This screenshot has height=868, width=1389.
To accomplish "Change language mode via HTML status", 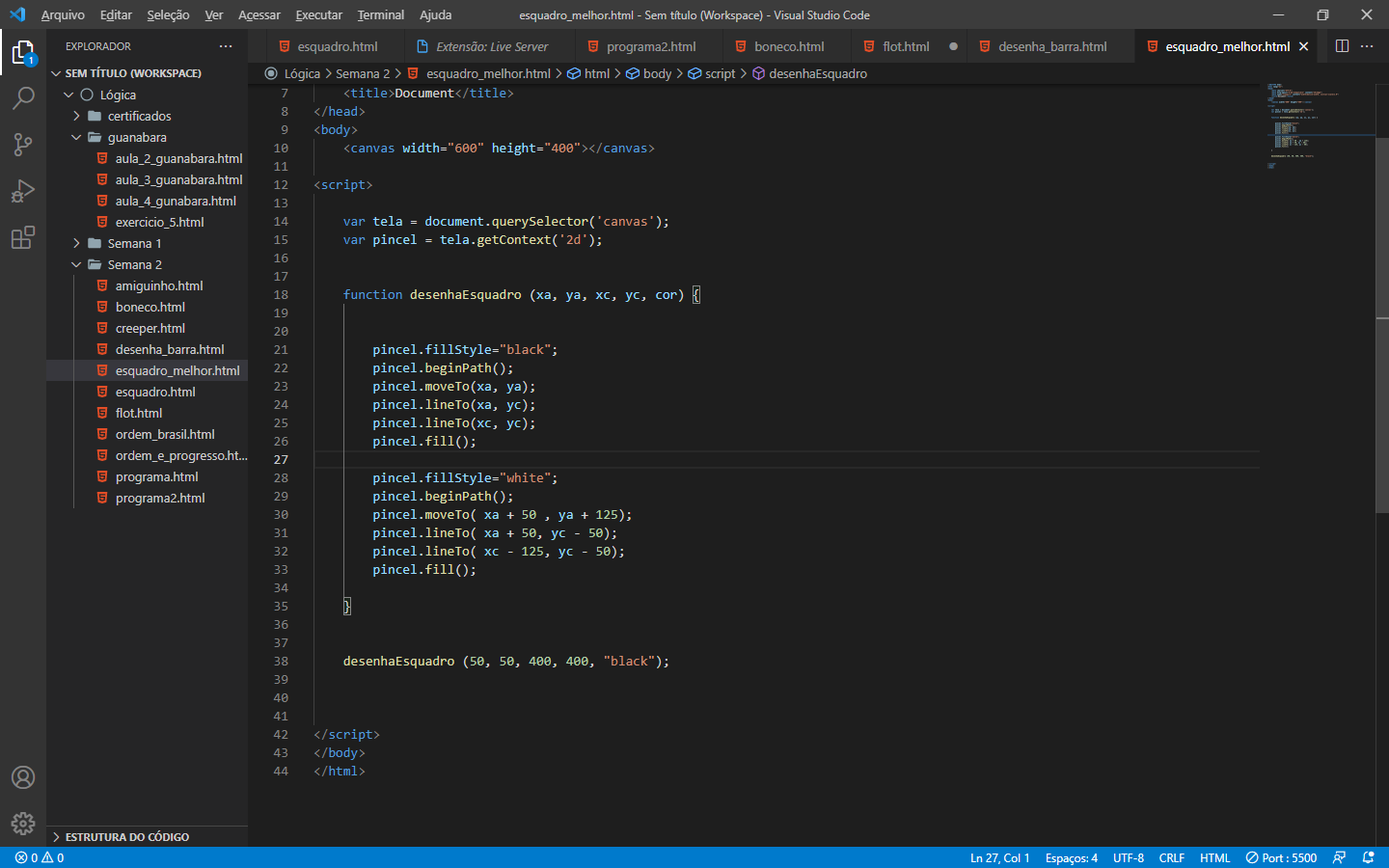I will tap(1214, 857).
